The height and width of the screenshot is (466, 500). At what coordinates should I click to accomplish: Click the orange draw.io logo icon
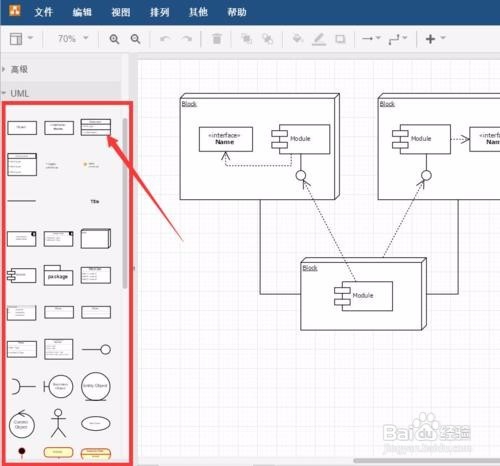click(x=14, y=10)
